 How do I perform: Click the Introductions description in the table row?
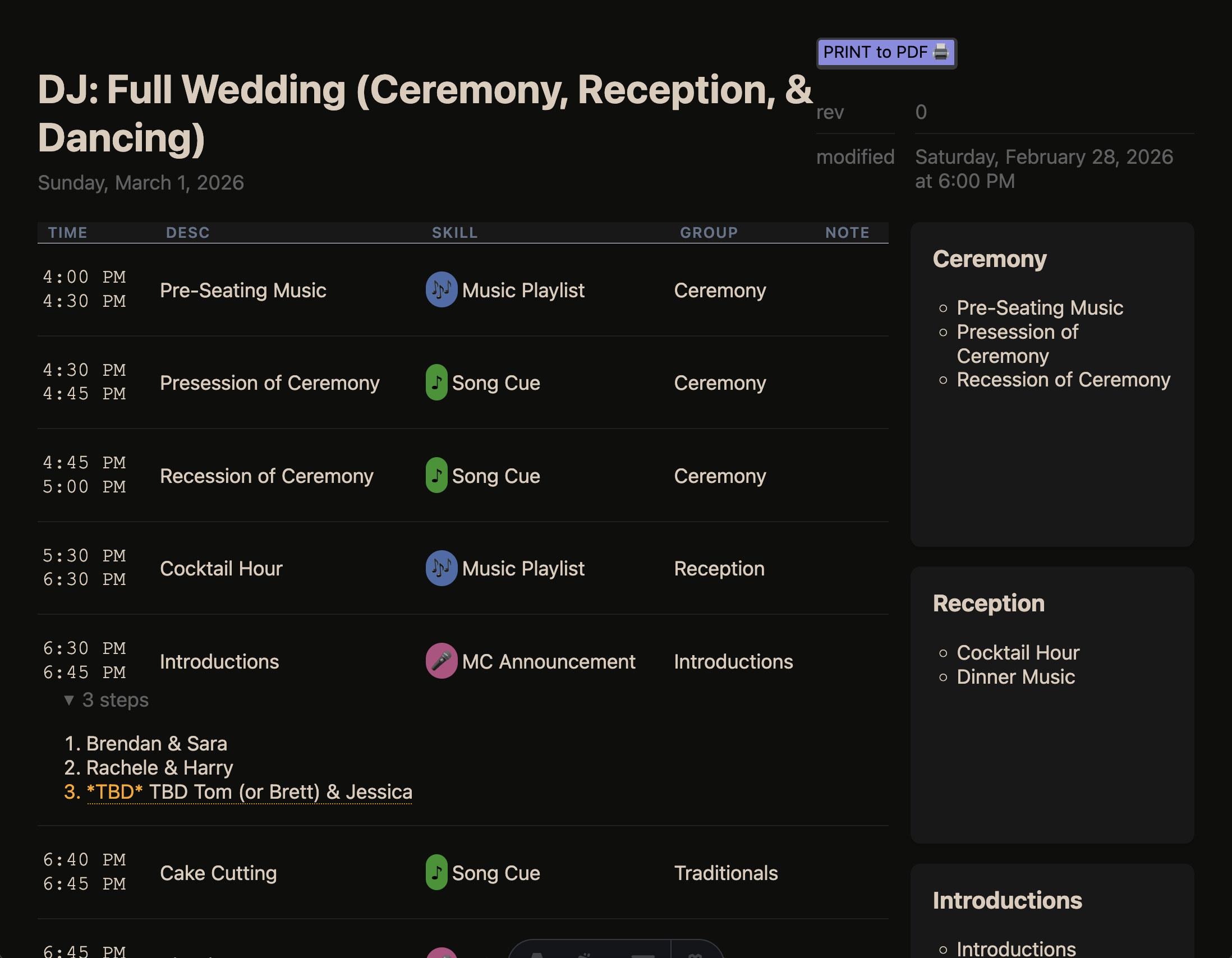click(x=219, y=661)
